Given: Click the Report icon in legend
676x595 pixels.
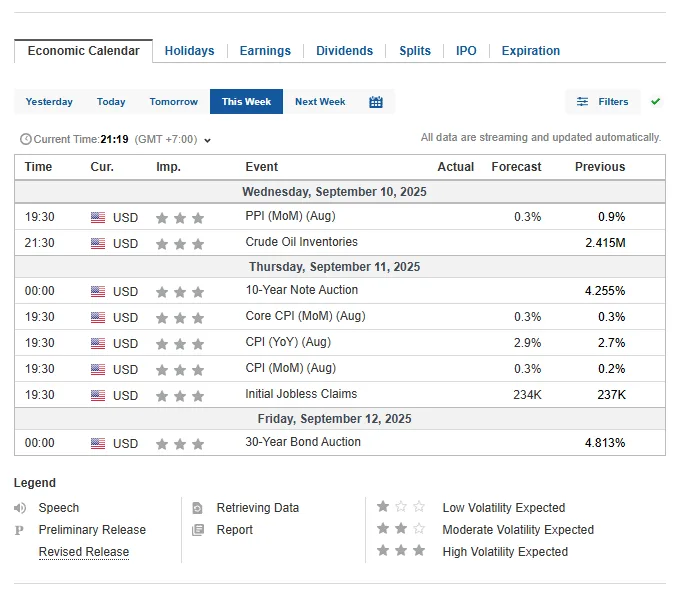Looking at the screenshot, I should [x=197, y=529].
